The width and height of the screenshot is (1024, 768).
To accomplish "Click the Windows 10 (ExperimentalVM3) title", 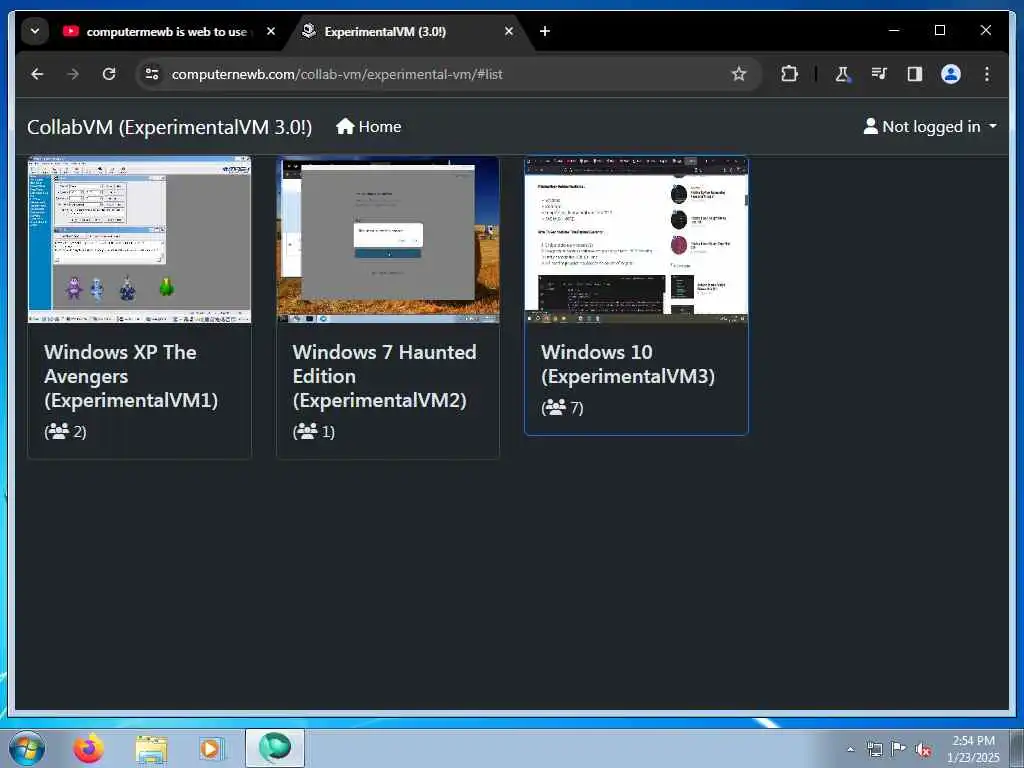I will (x=628, y=364).
